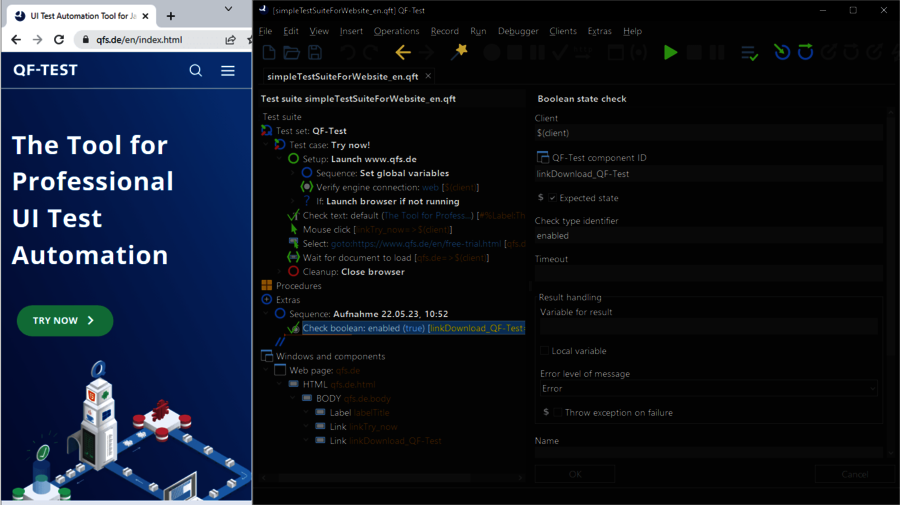Expand the Cleanup: Close browser node
Viewport: 900px width, 505px height.
point(279,271)
